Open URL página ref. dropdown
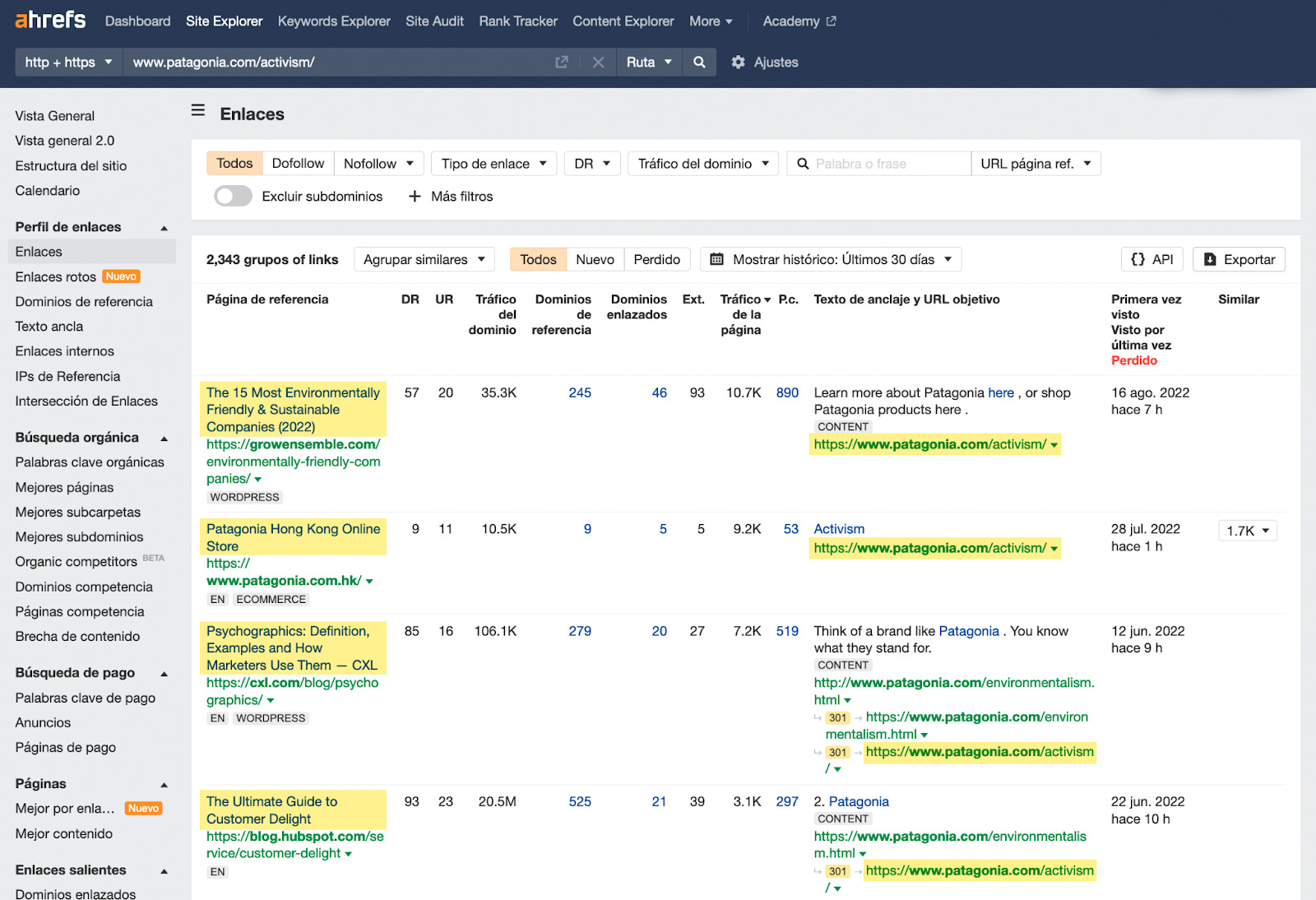This screenshot has width=1316, height=900. [x=1036, y=164]
